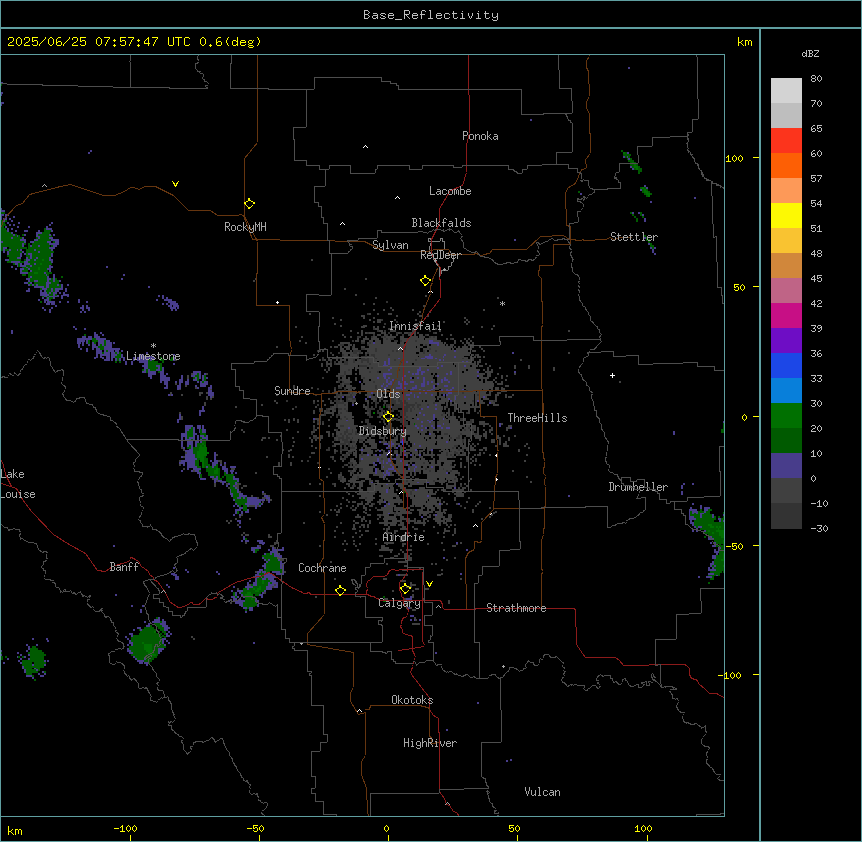
Task: Click the Didsbury town label
Action: tap(383, 431)
